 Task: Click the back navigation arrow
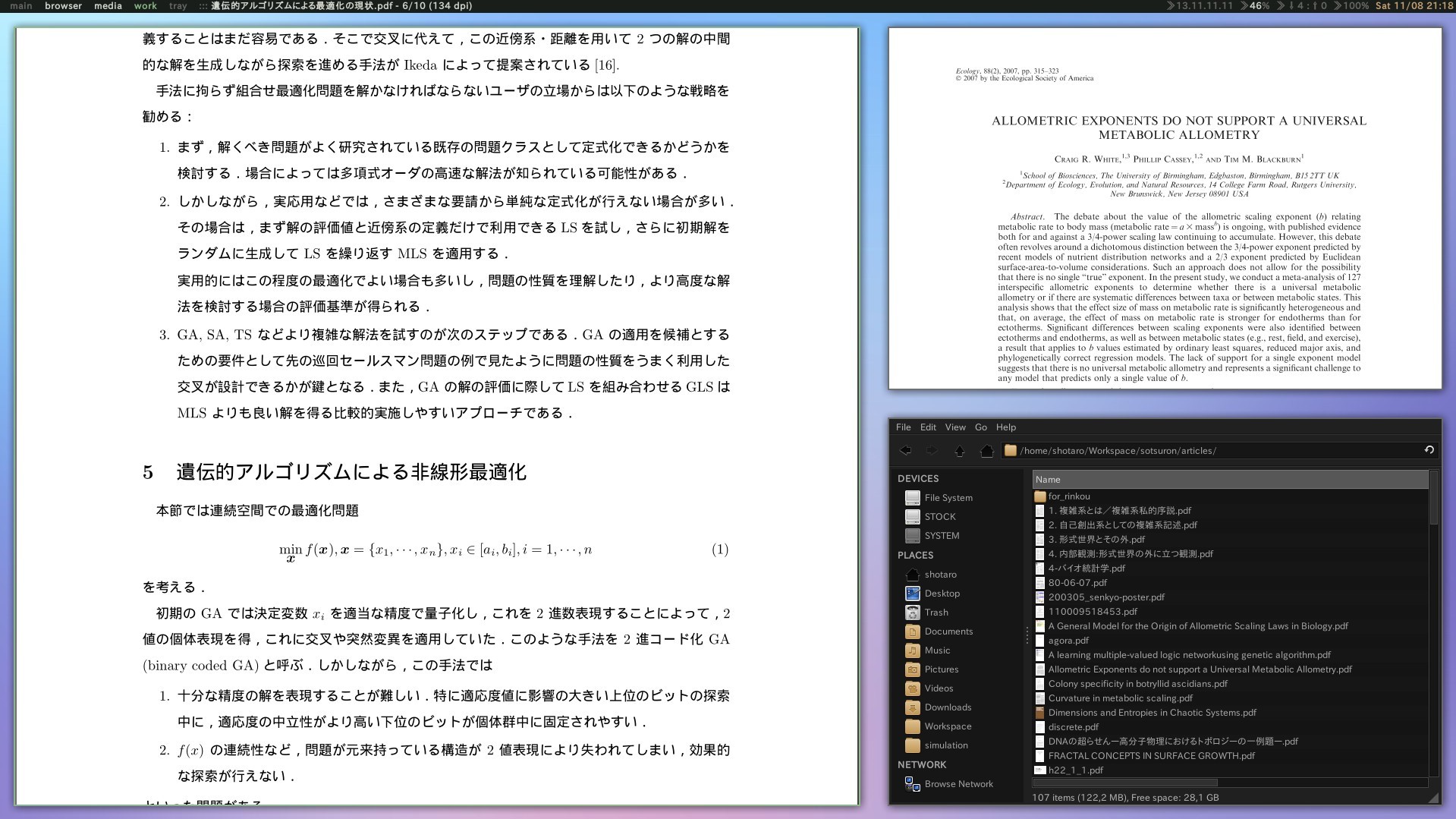[x=905, y=451]
